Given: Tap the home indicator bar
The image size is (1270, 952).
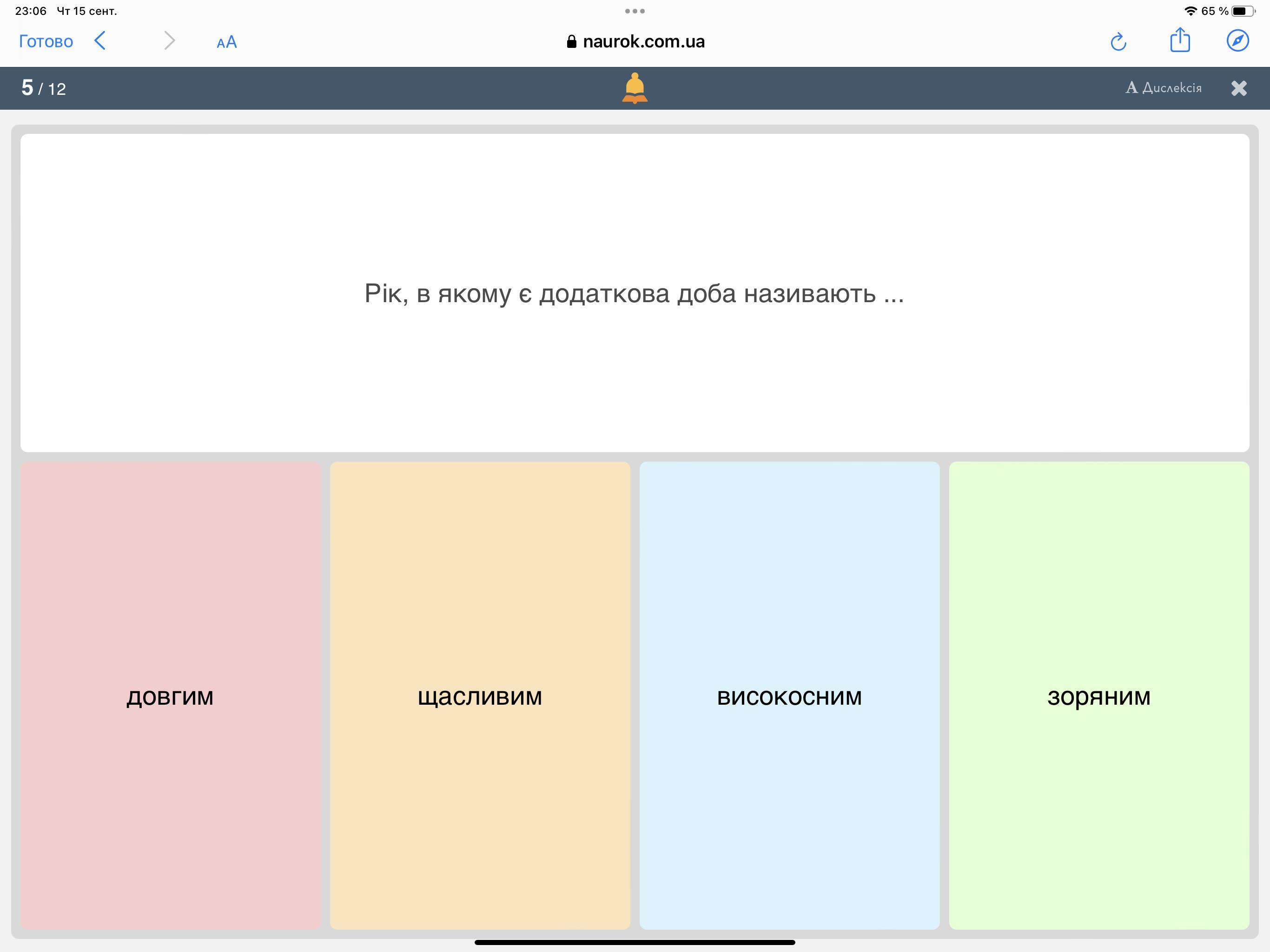Looking at the screenshot, I should tap(635, 942).
